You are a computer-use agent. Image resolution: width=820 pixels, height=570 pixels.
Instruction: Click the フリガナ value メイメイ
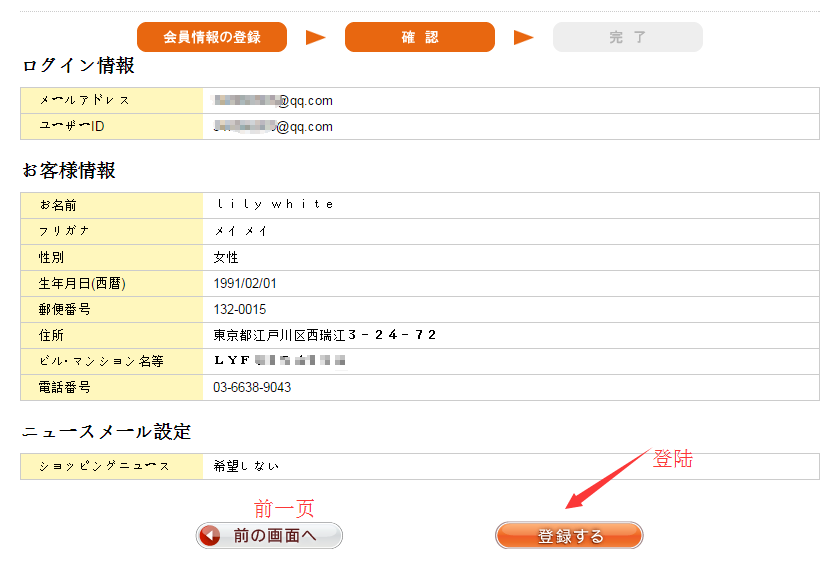(241, 231)
